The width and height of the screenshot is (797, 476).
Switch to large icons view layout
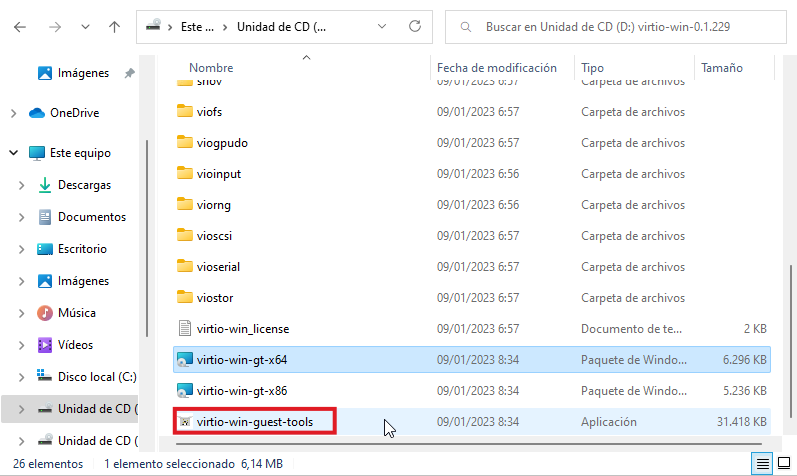pos(783,463)
